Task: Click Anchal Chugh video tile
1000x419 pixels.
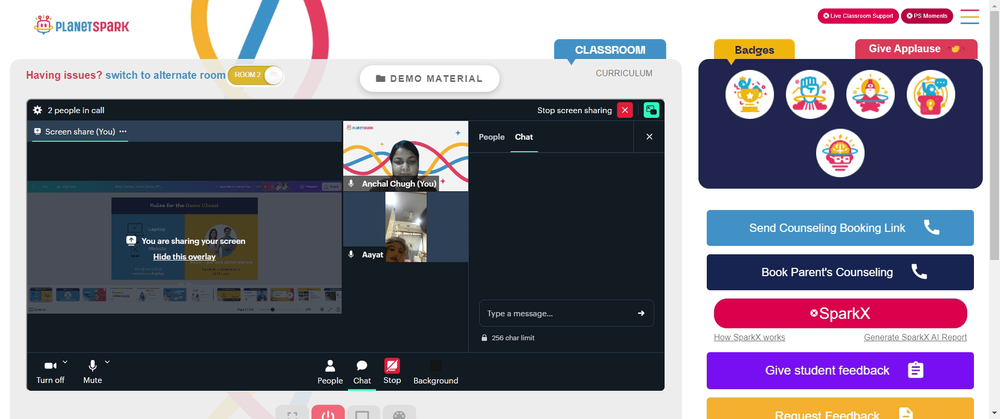Action: [x=406, y=156]
